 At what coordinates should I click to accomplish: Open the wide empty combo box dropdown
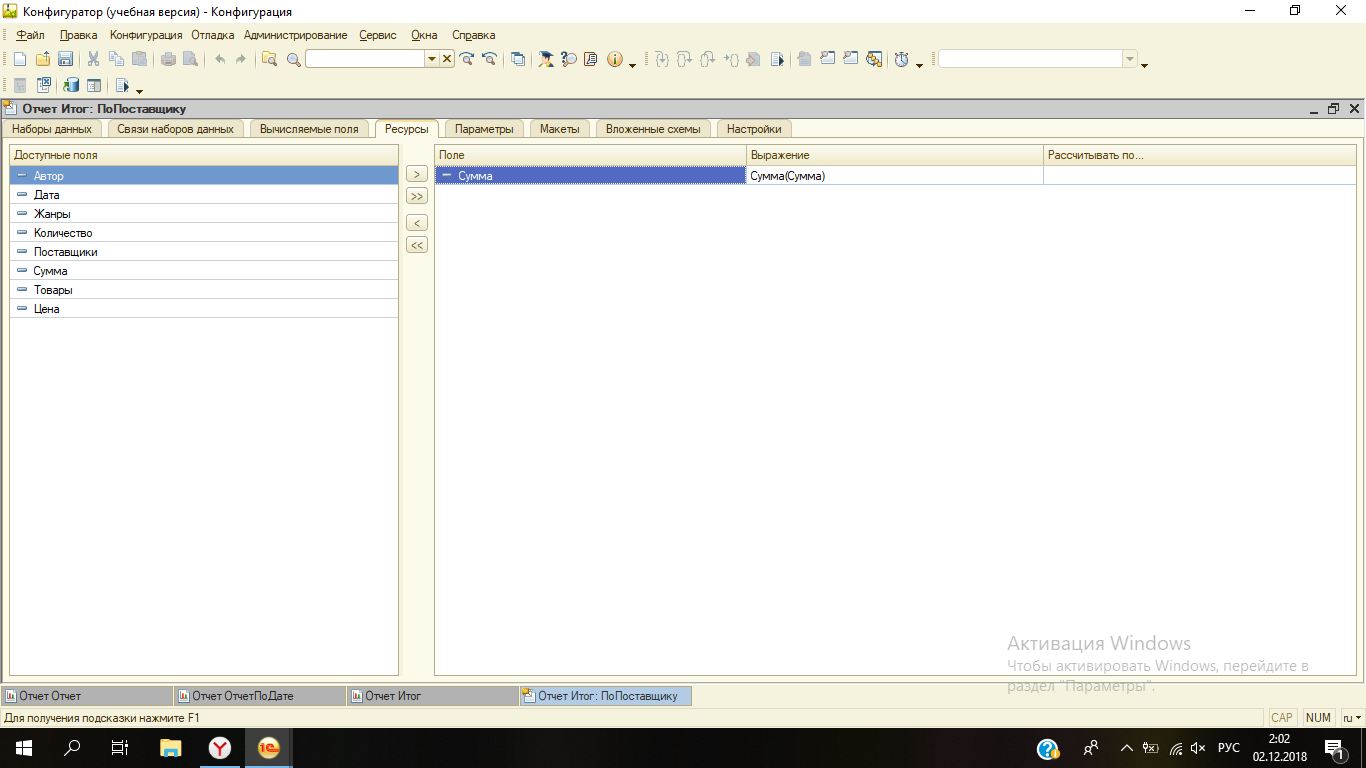click(1130, 59)
